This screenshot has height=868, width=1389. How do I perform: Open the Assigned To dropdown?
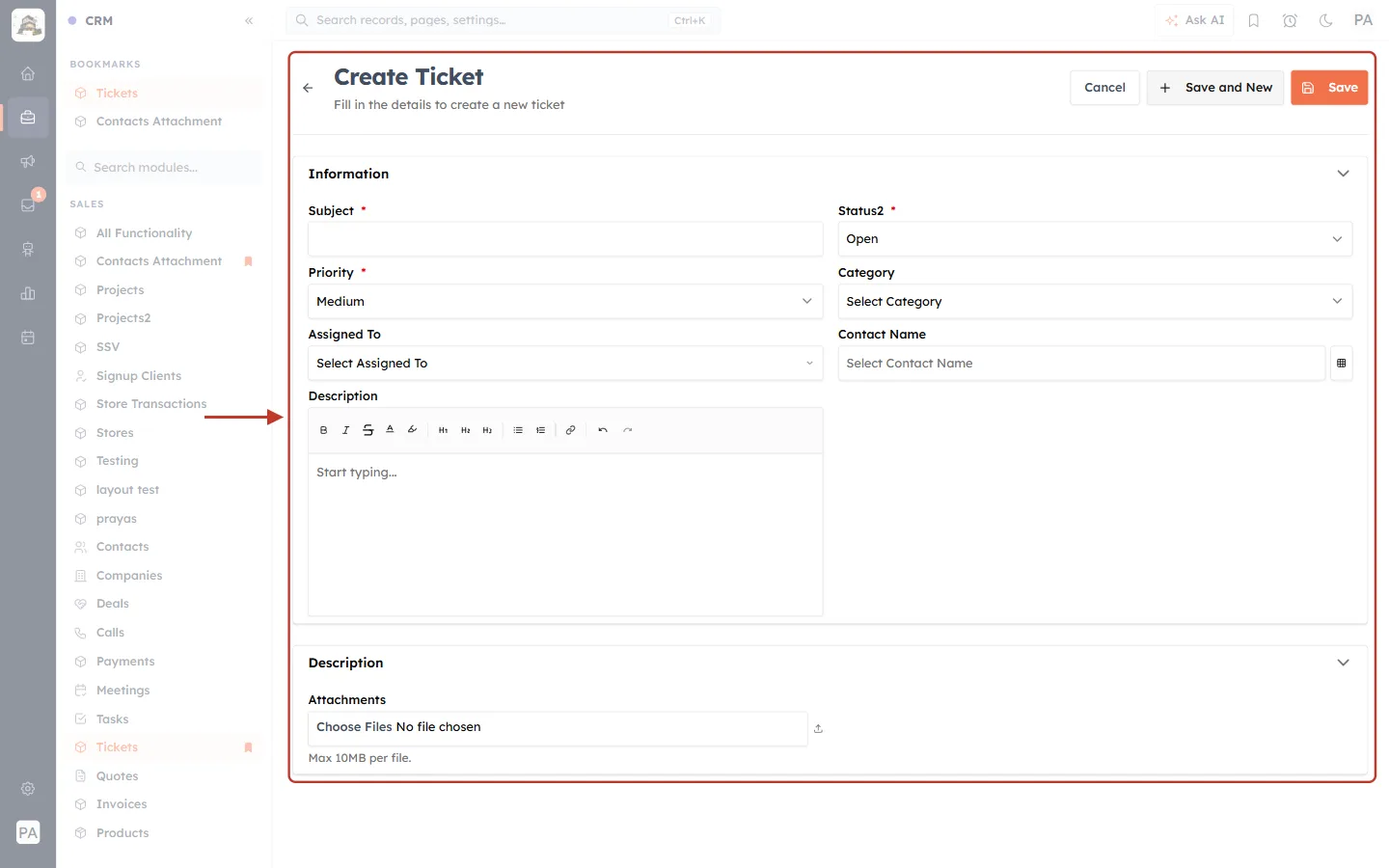565,364
